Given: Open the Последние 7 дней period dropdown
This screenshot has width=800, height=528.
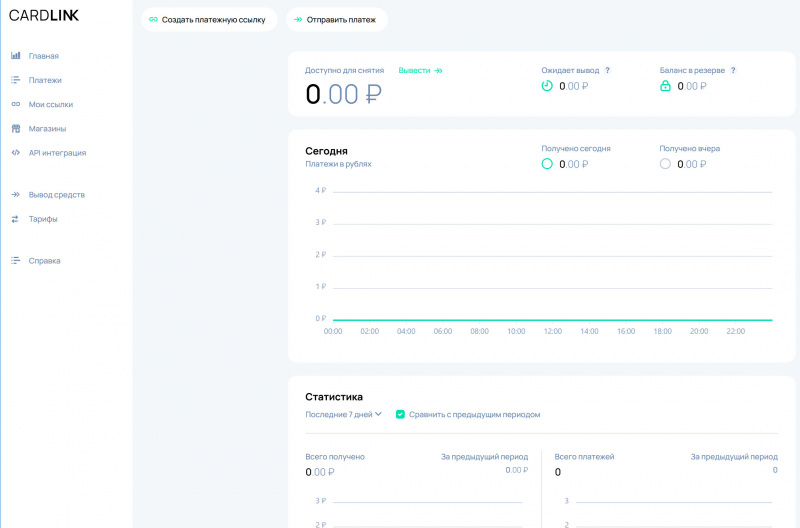Looking at the screenshot, I should 343,414.
